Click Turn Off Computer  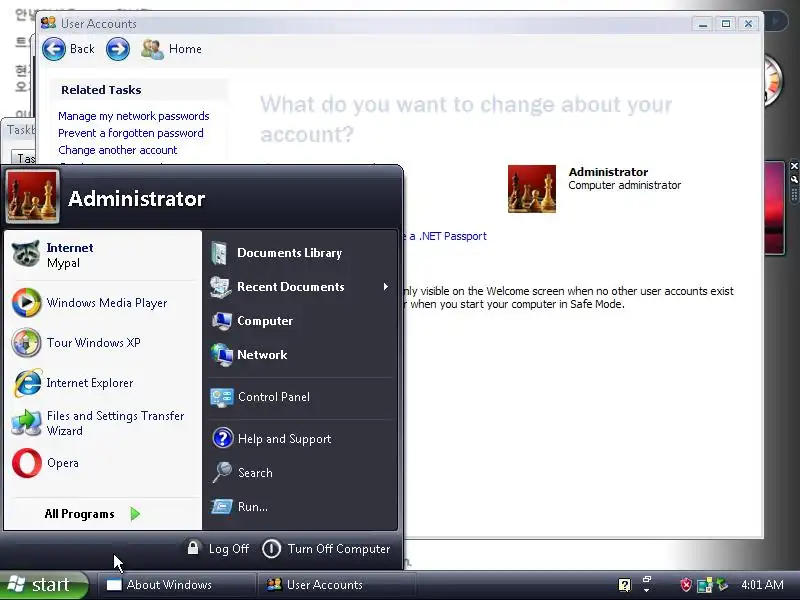pyautogui.click(x=326, y=548)
